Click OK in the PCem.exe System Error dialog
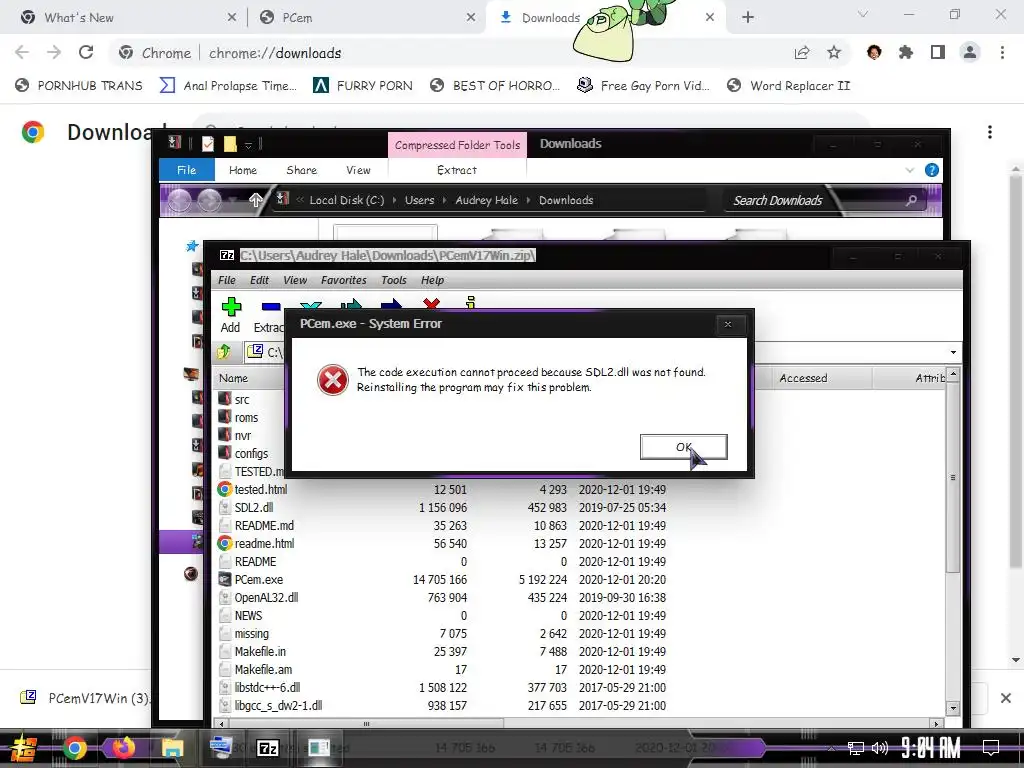Image resolution: width=1024 pixels, height=768 pixels. tap(683, 447)
